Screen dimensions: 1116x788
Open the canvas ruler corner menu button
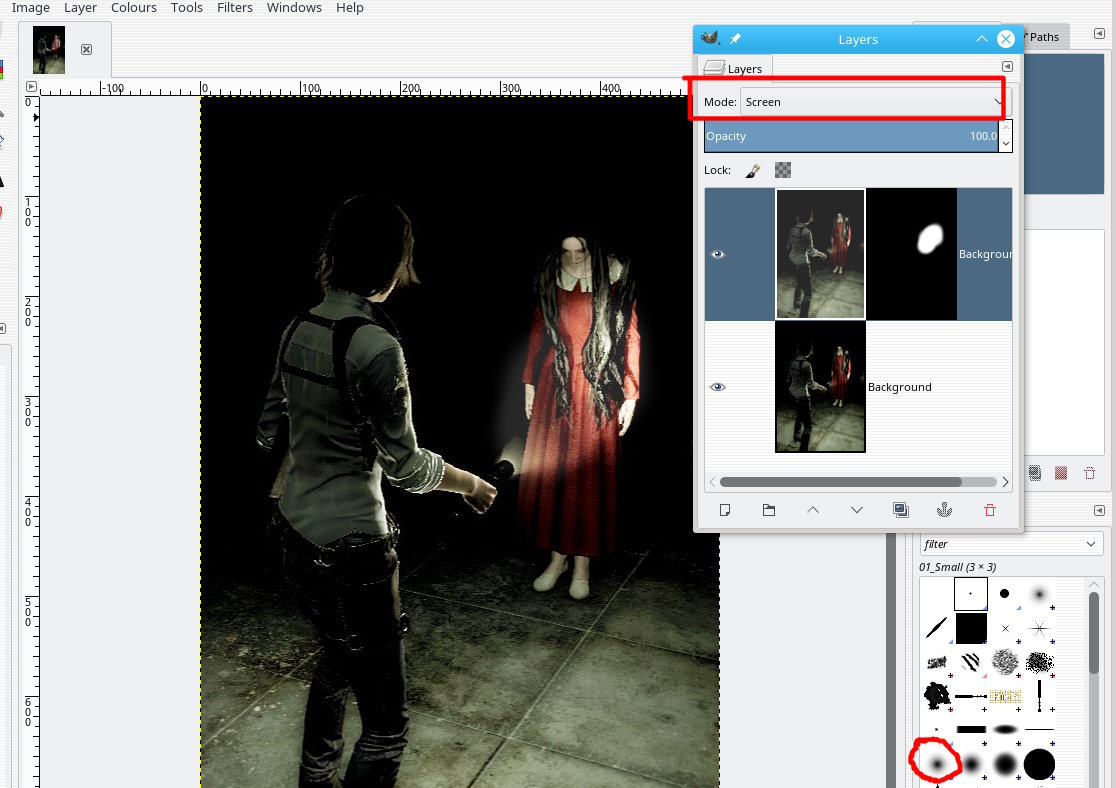click(x=31, y=86)
